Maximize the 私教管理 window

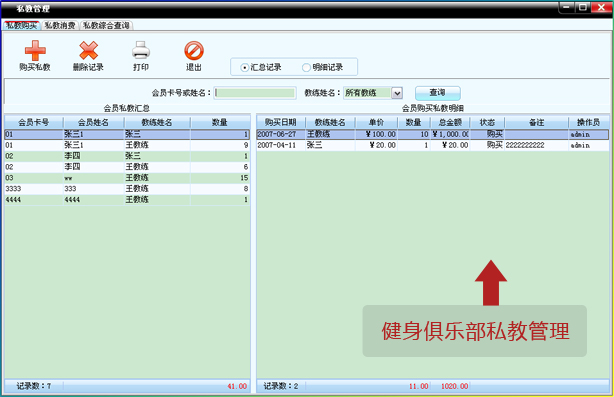pos(583,7)
